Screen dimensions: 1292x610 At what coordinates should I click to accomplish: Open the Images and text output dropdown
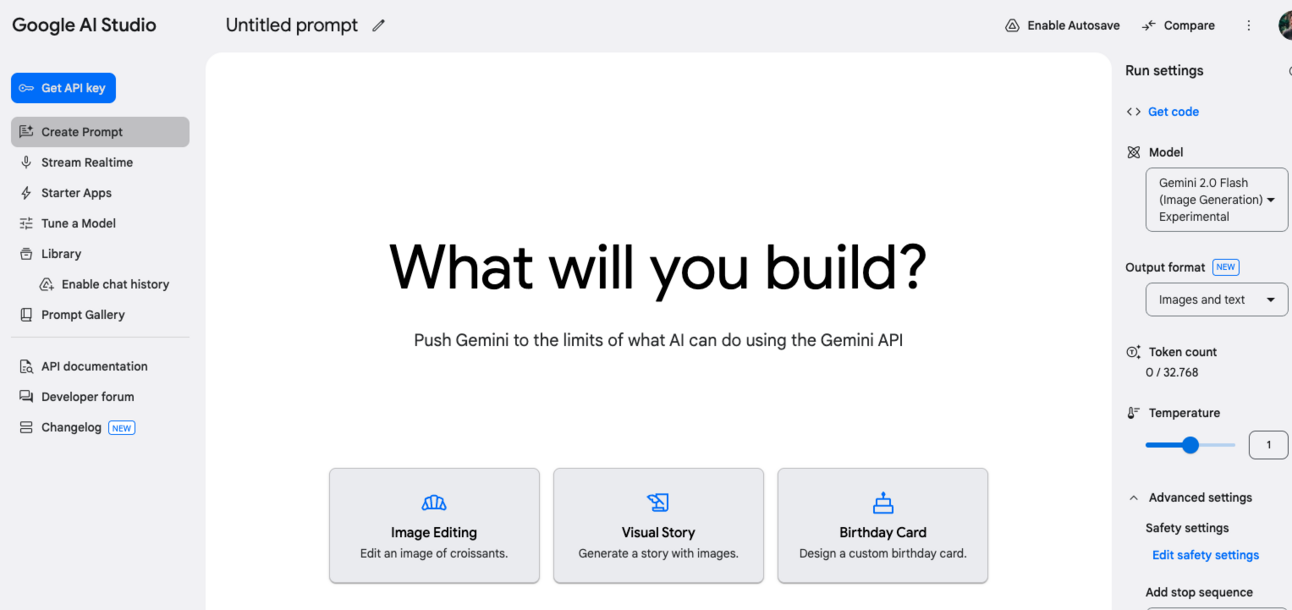click(x=1216, y=300)
